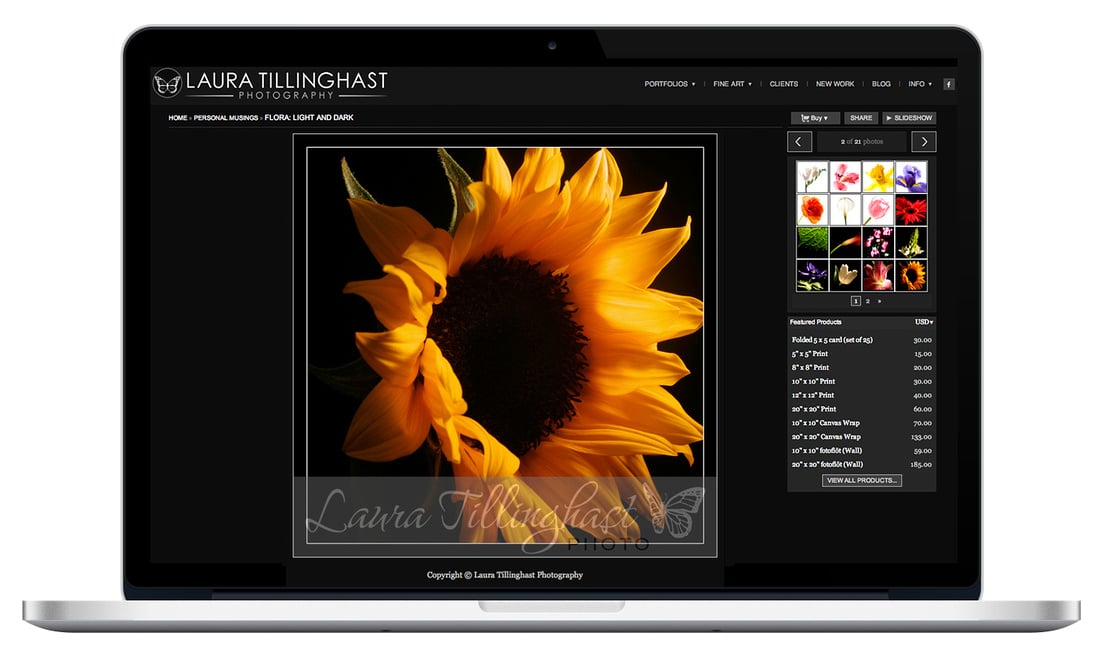The height and width of the screenshot is (645, 1100).
Task: Open the Buy cart dropdown
Action: point(814,118)
